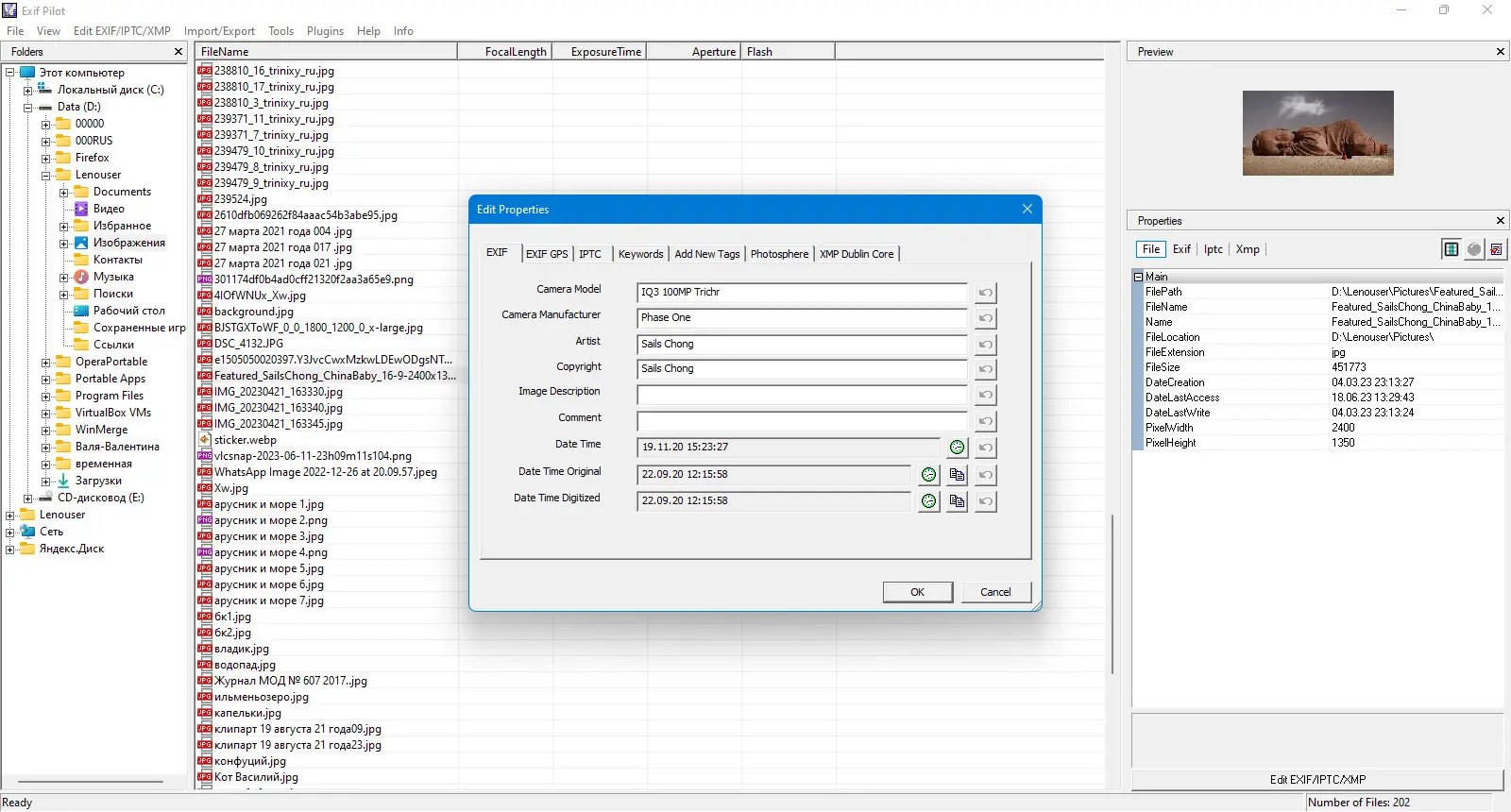
Task: Show Exif properties in the Properties panel
Action: coord(1181,249)
